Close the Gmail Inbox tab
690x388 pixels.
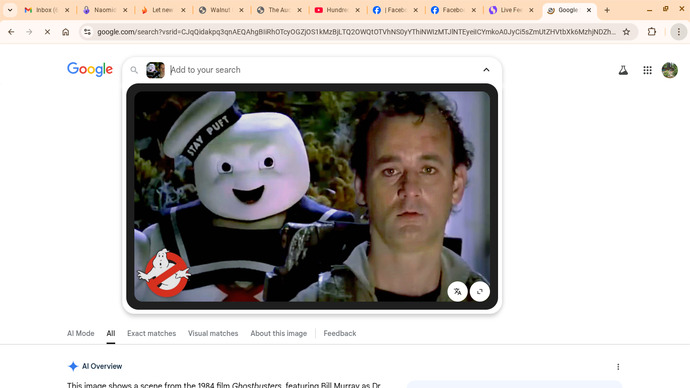[x=67, y=10]
